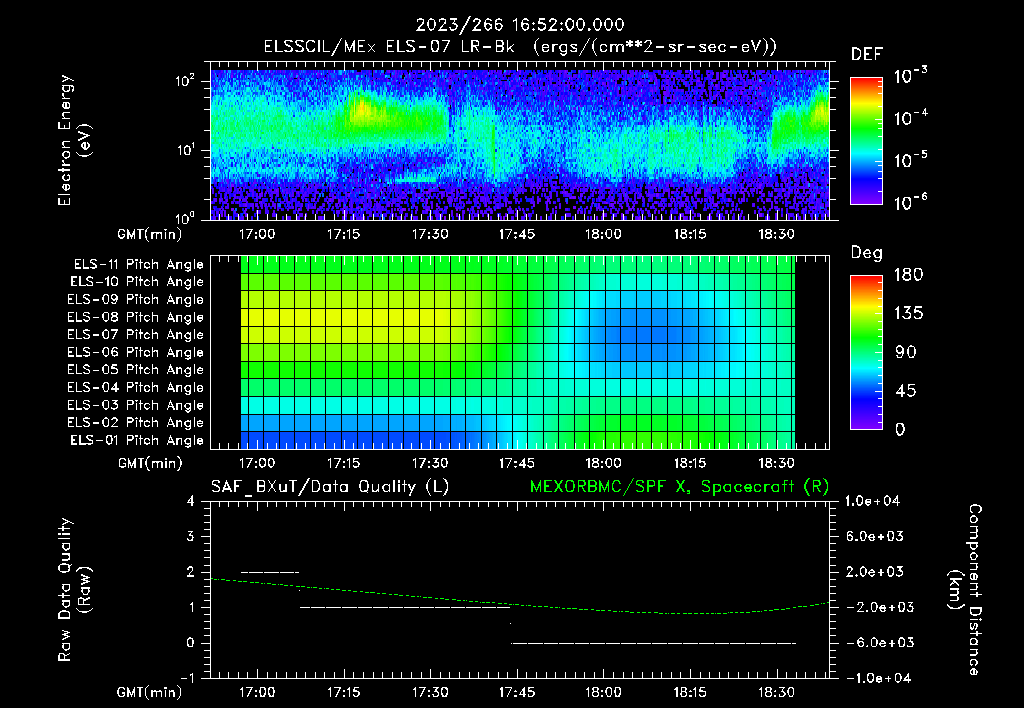Screen dimensions: 1024x708
Task: Click the quality level 0 line segment
Action: click(653, 643)
